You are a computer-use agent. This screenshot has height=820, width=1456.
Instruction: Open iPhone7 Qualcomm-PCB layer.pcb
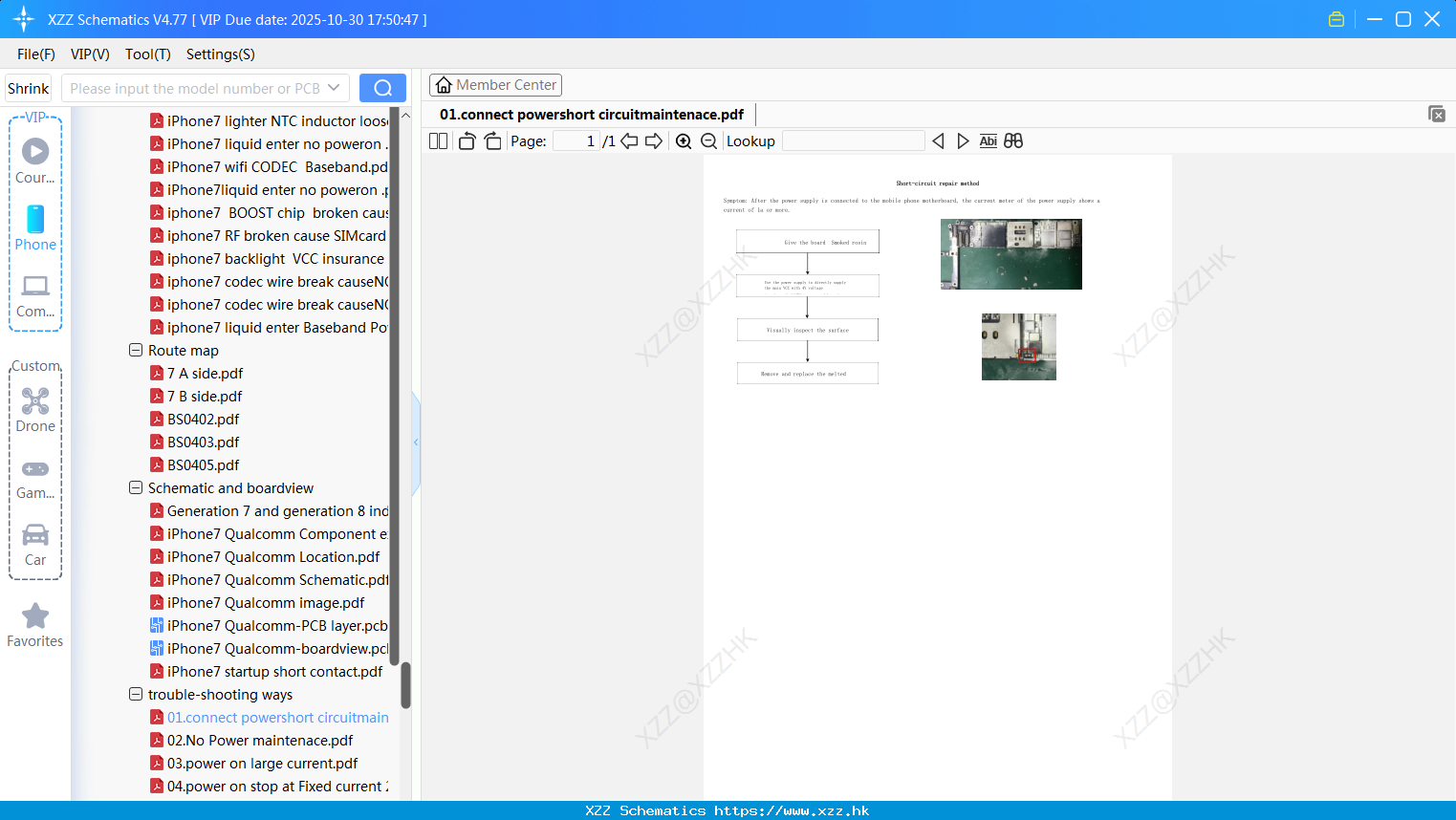270,626
